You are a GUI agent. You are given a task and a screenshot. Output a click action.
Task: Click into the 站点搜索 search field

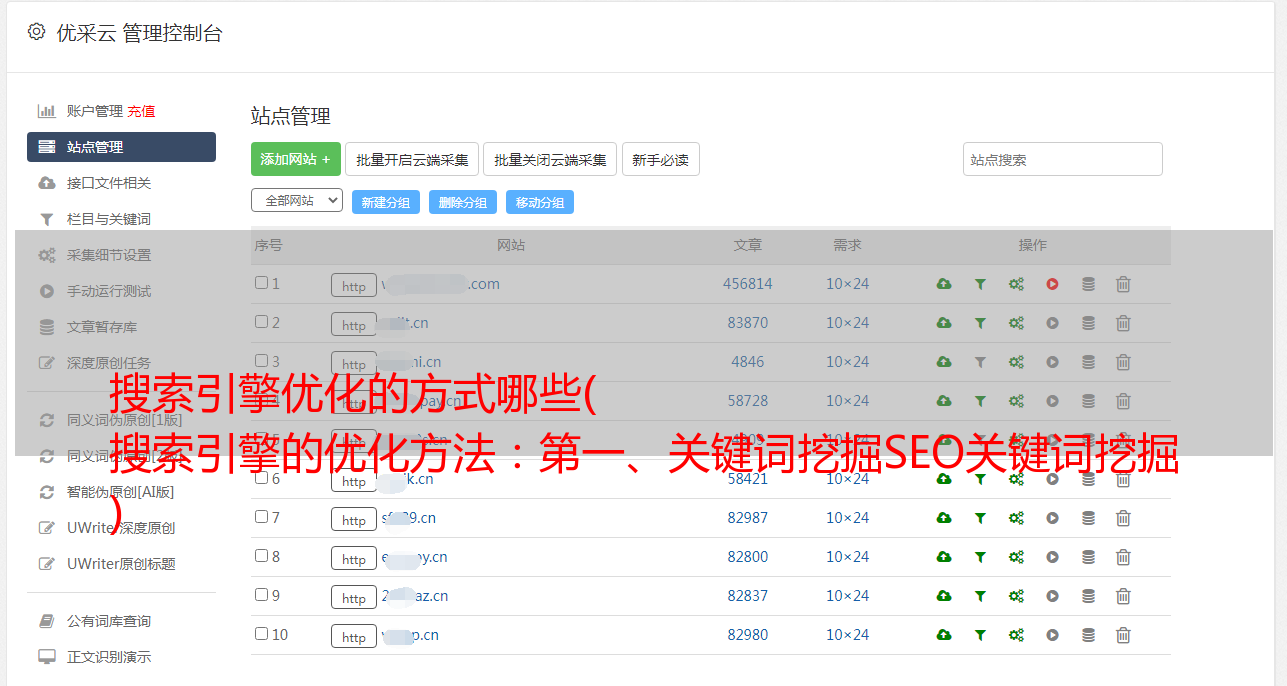[x=1063, y=159]
